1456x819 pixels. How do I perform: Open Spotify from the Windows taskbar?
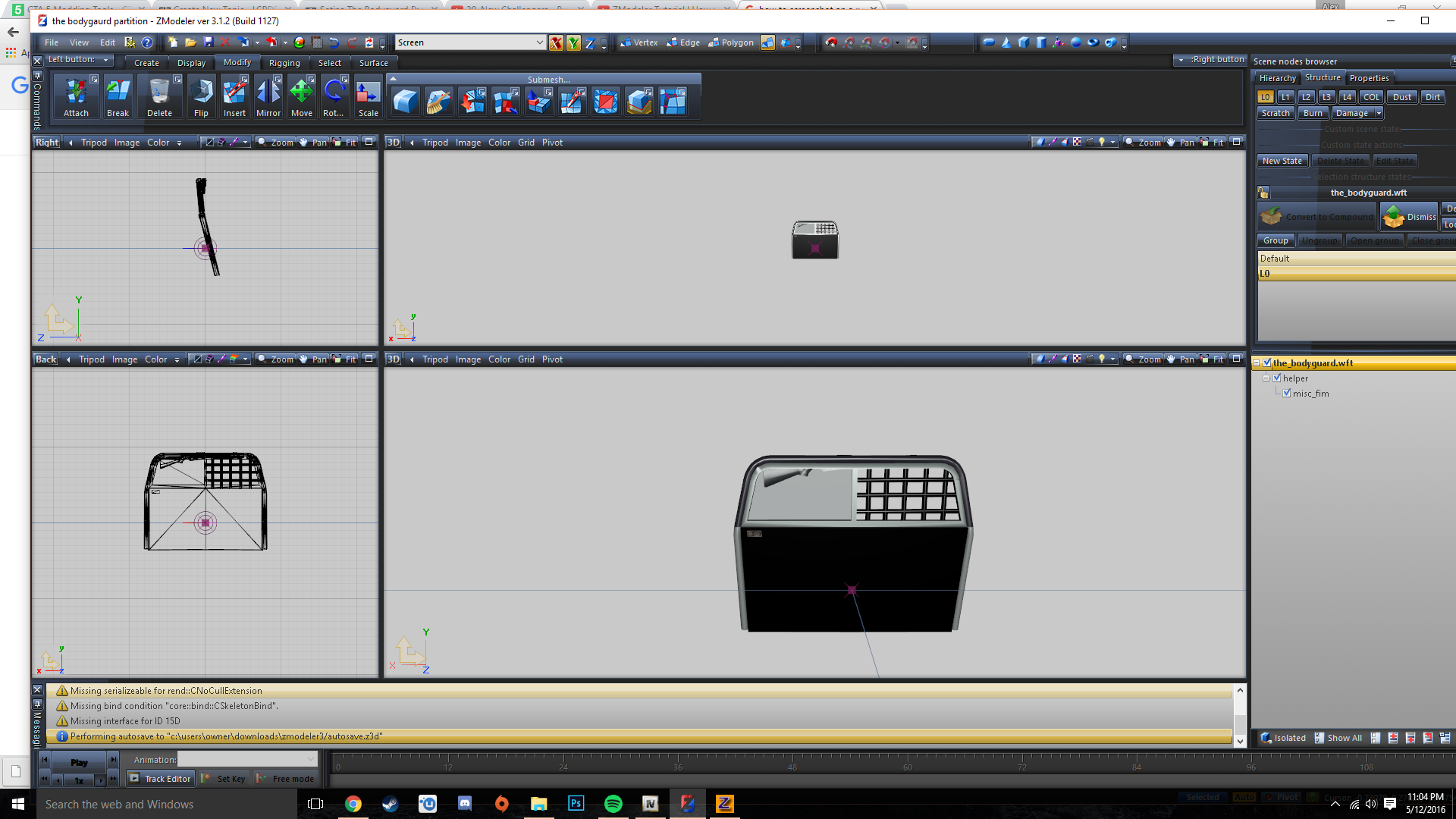613,804
